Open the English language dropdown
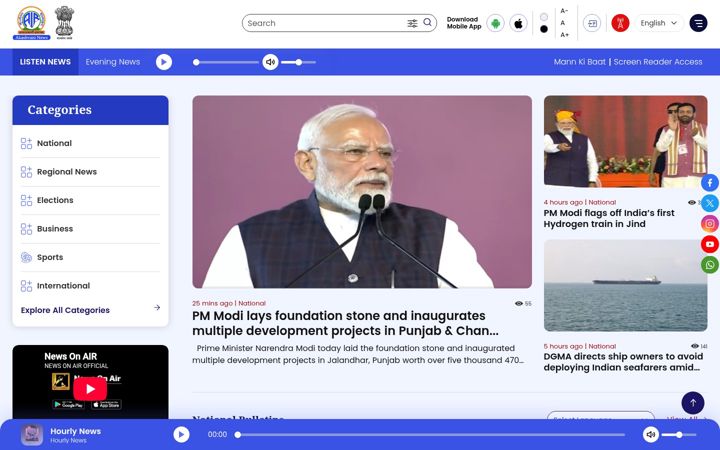This screenshot has height=450, width=720. pos(659,23)
